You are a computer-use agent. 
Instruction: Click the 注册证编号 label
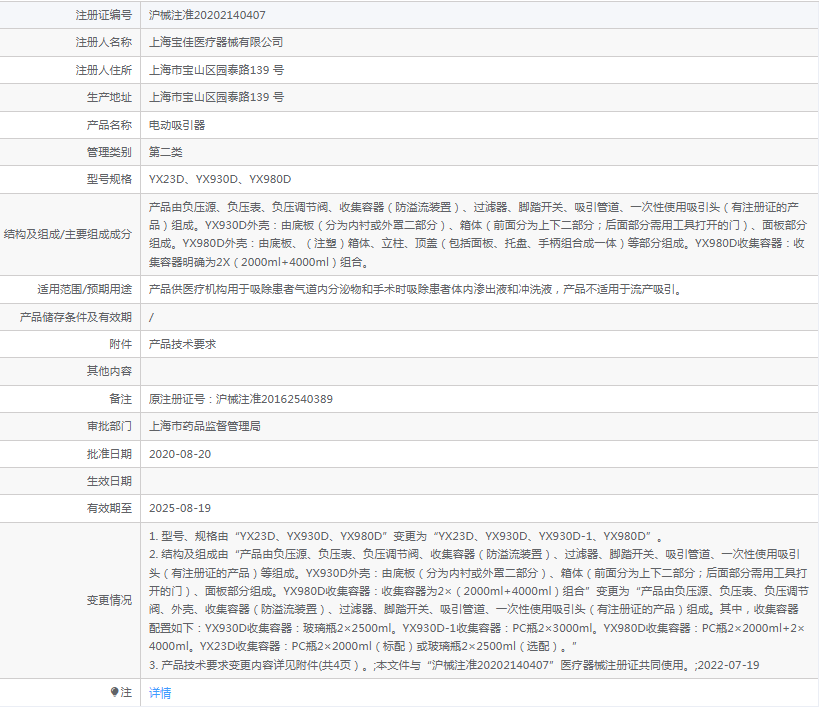(x=103, y=15)
